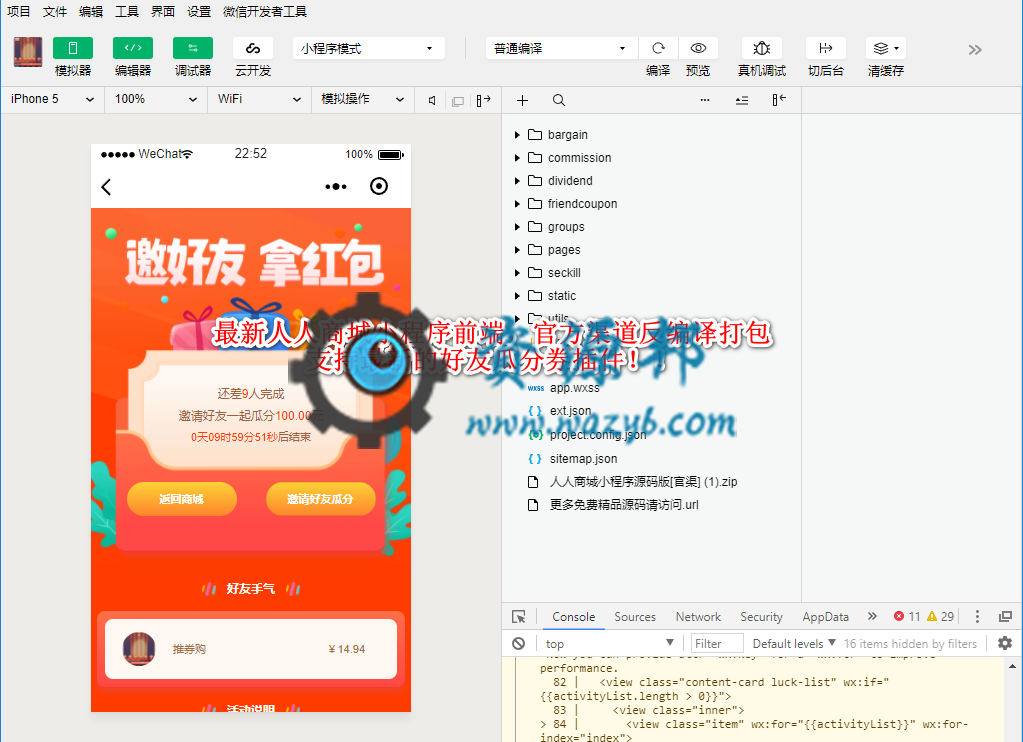Switch to the AppData tab

(x=825, y=617)
